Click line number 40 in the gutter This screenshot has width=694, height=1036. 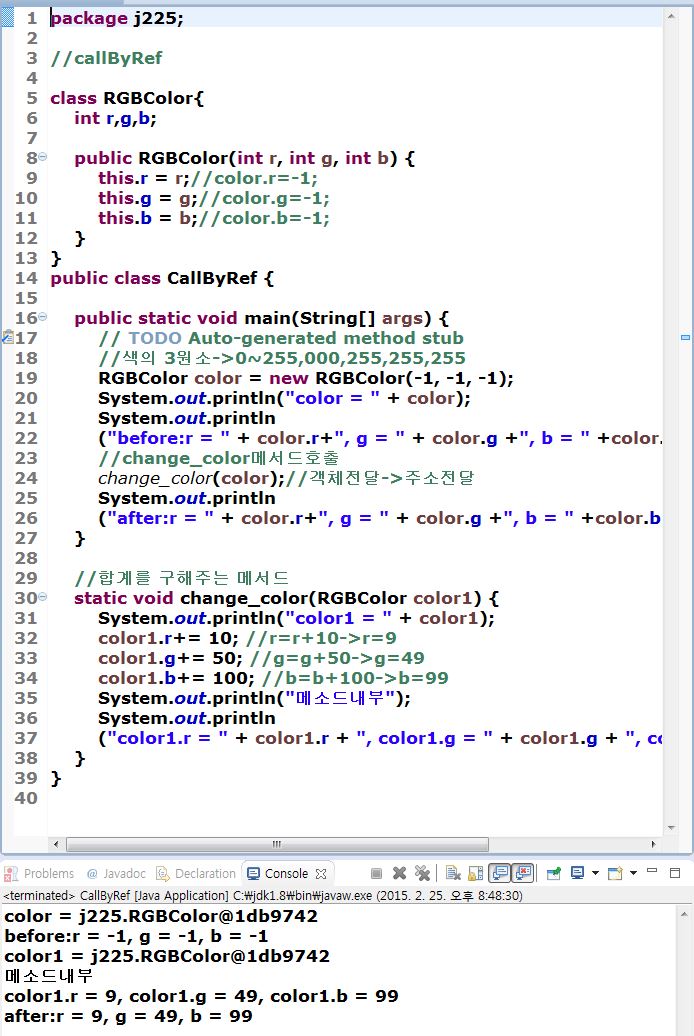click(26, 798)
